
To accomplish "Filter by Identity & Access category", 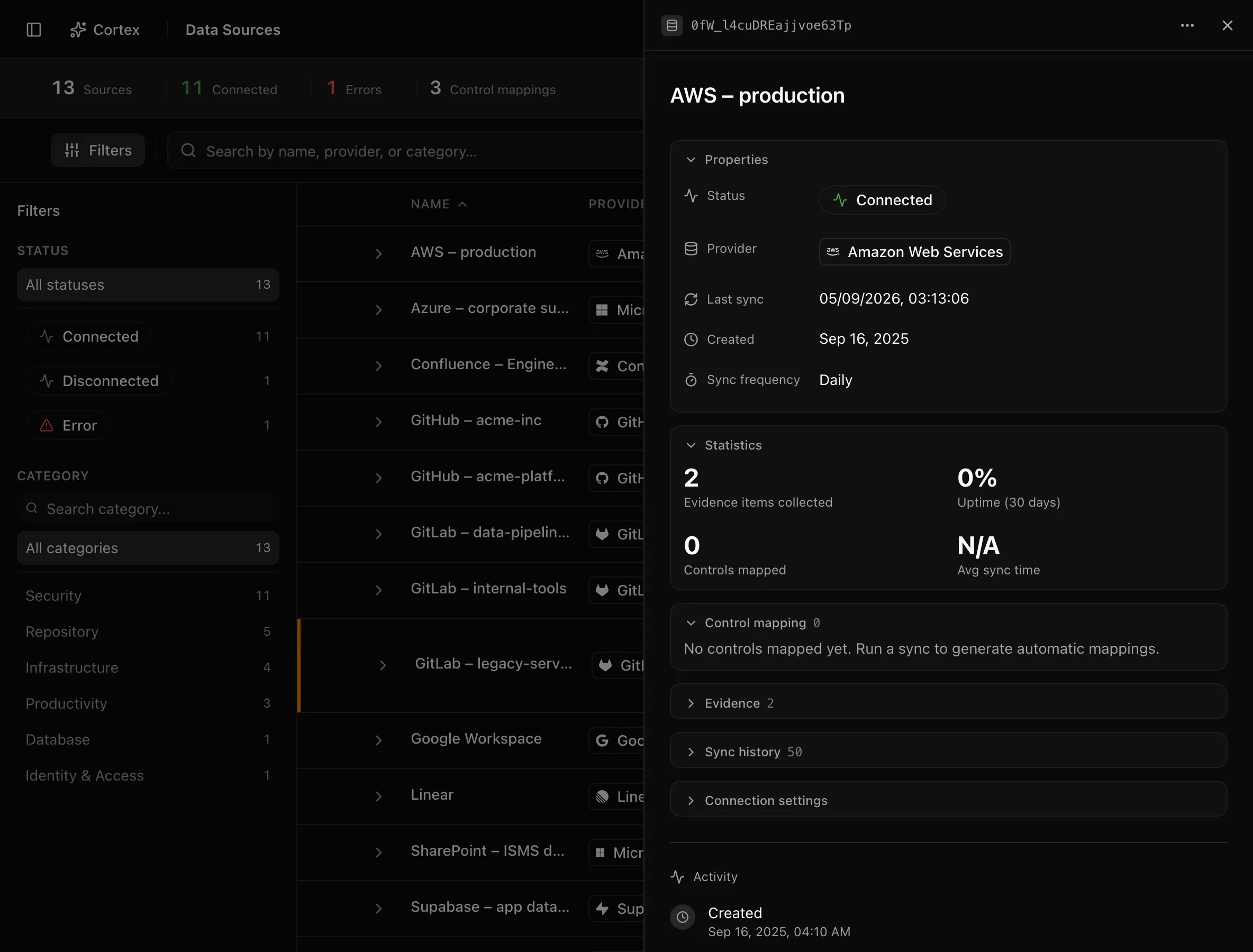I will (148, 775).
